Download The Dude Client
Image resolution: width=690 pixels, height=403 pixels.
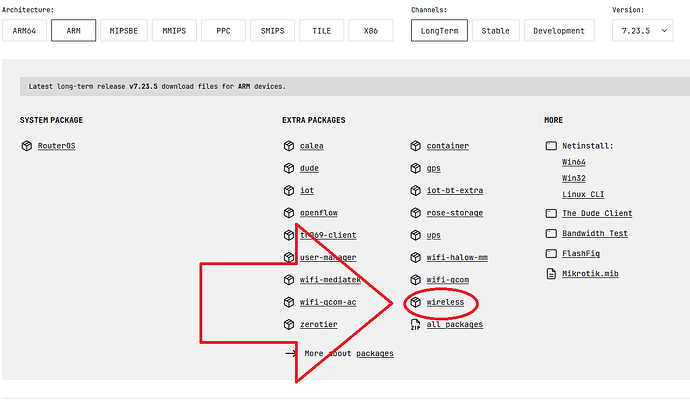click(597, 213)
